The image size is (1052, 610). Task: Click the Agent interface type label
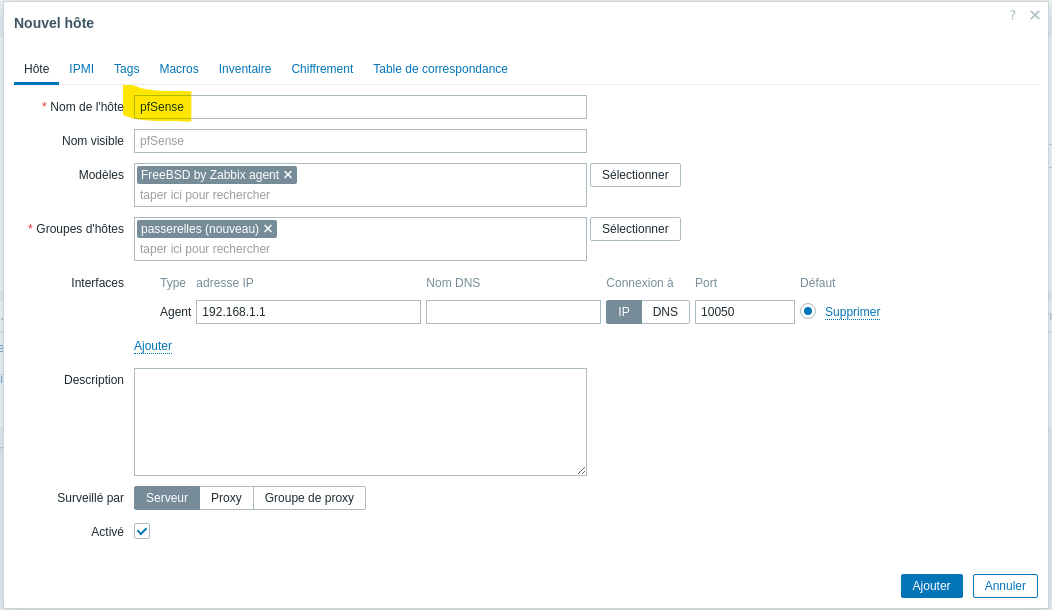click(x=175, y=312)
